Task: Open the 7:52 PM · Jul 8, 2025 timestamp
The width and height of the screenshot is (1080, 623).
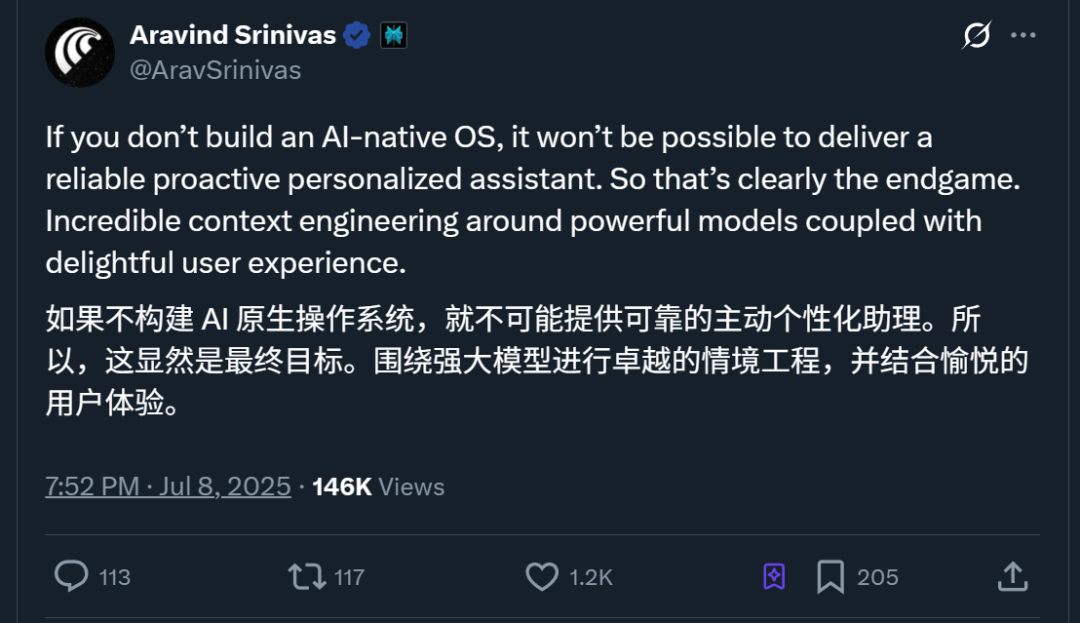Action: (168, 487)
